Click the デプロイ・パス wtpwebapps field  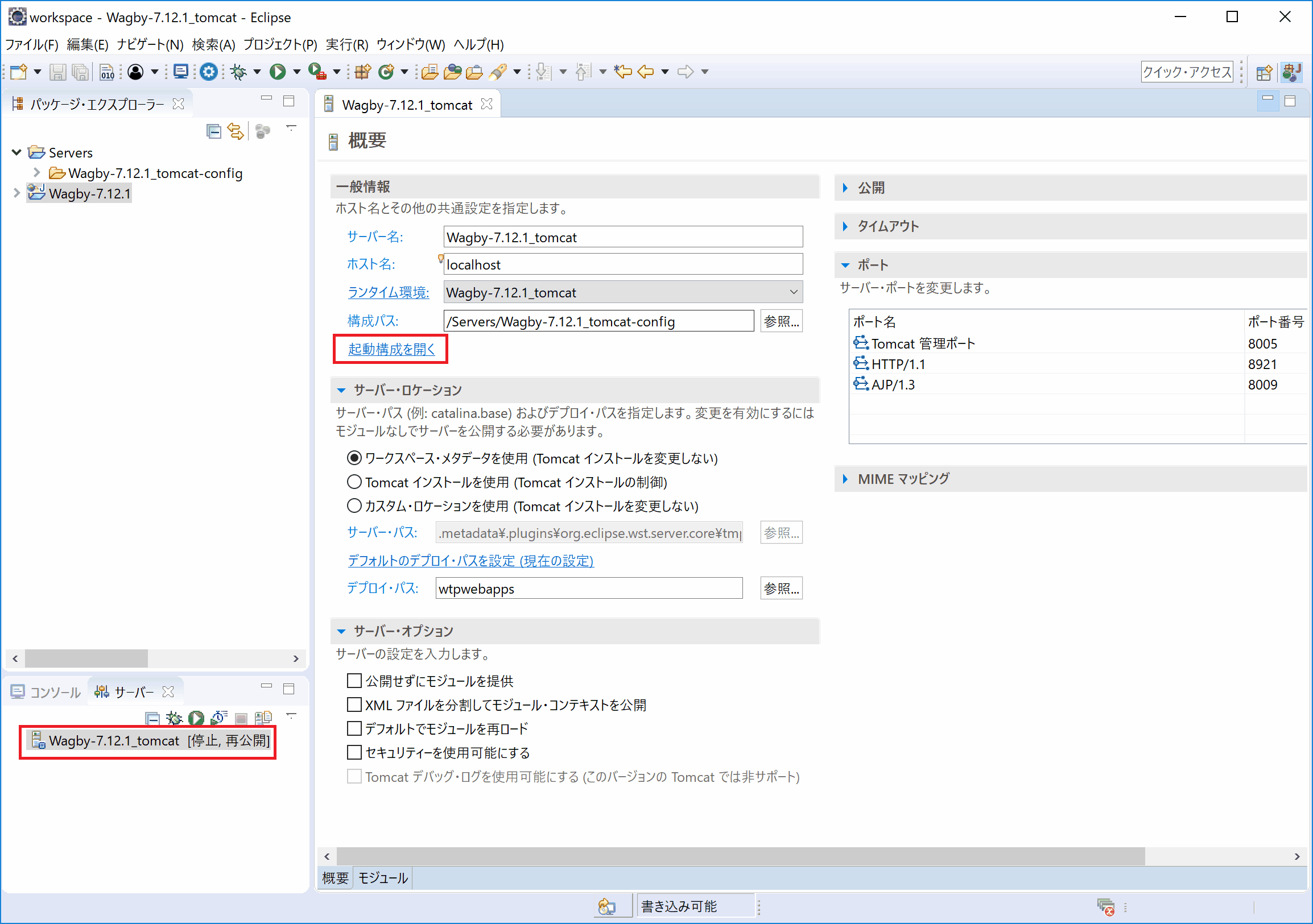click(x=589, y=588)
